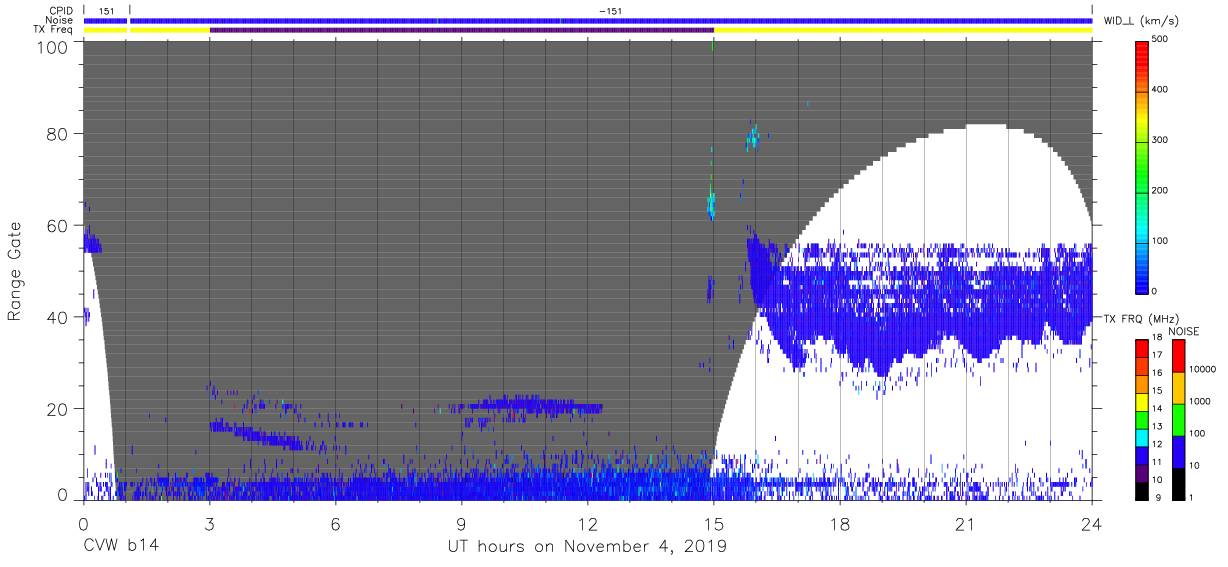Click the 200 label on the width colorbar
The width and height of the screenshot is (1228, 567).
1160,190
